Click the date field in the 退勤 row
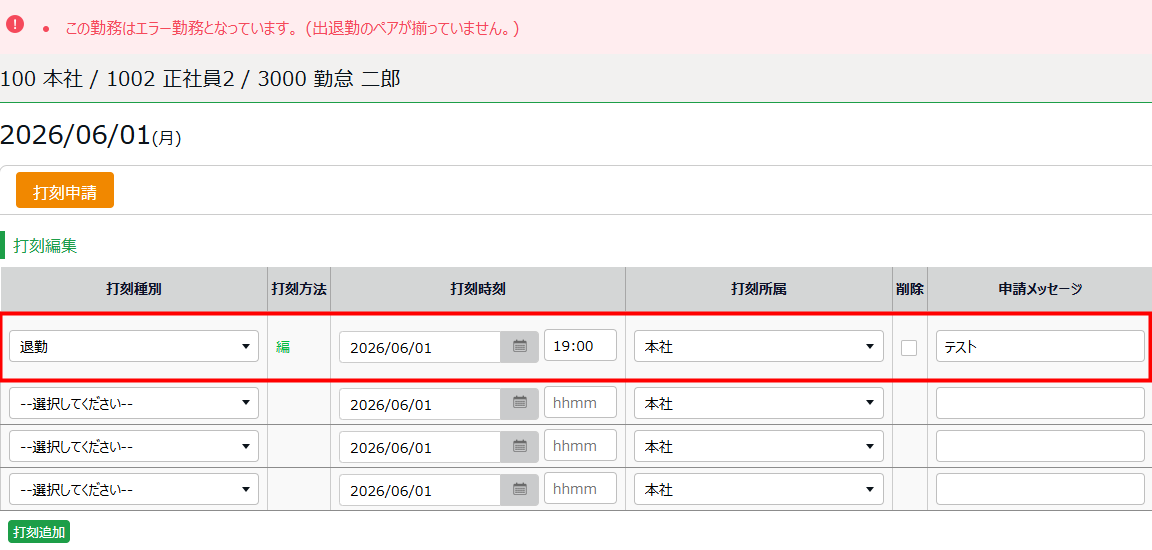Image resolution: width=1152 pixels, height=550 pixels. tap(420, 347)
